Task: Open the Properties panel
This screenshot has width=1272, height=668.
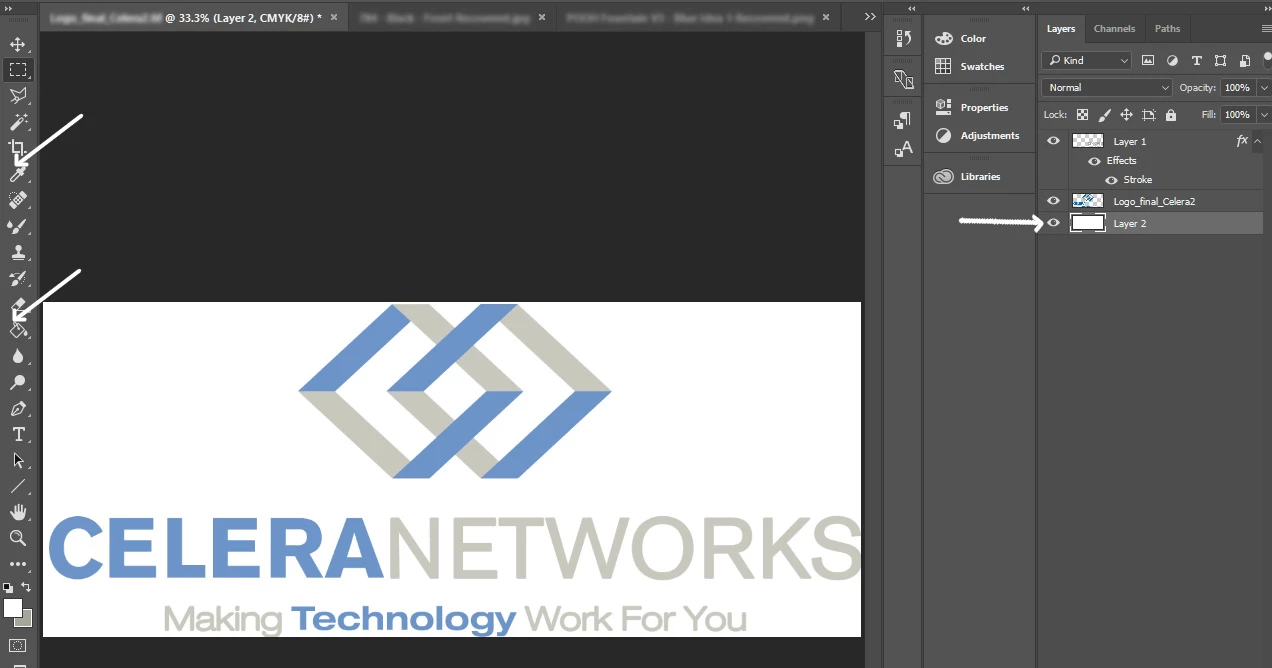Action: (971, 108)
